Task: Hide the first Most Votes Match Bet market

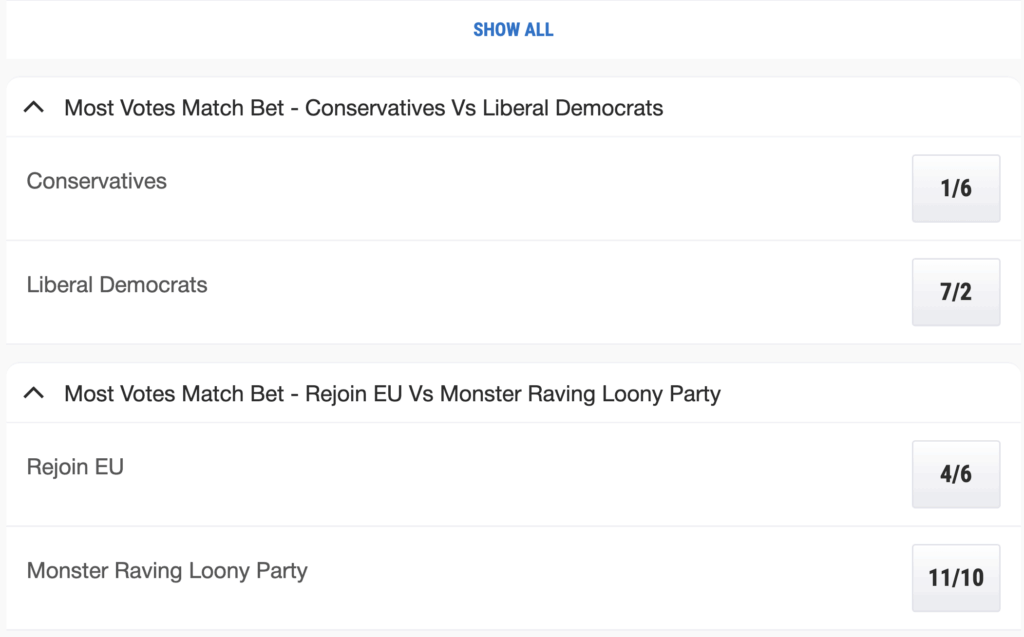Action: [34, 107]
